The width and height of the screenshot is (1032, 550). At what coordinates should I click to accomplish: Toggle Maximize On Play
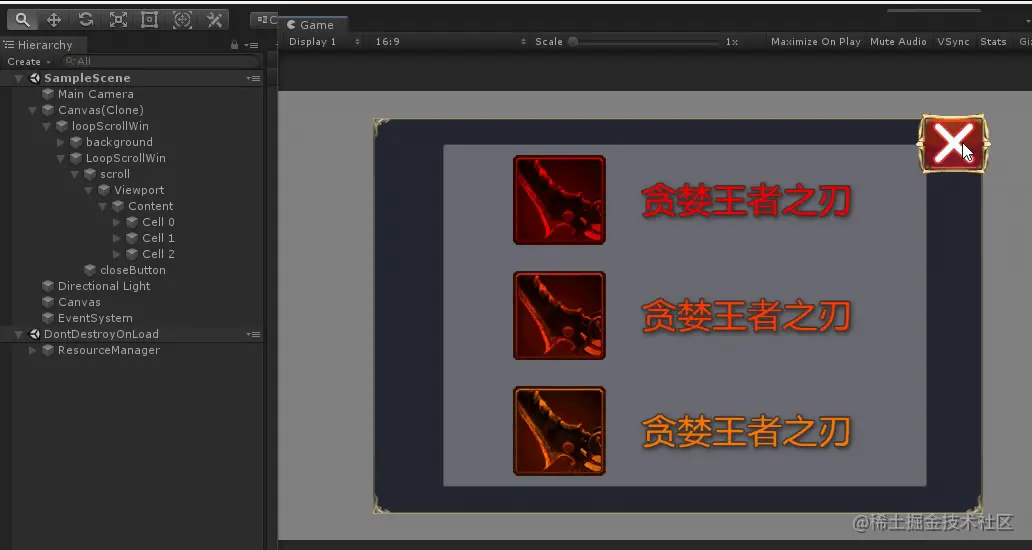815,41
